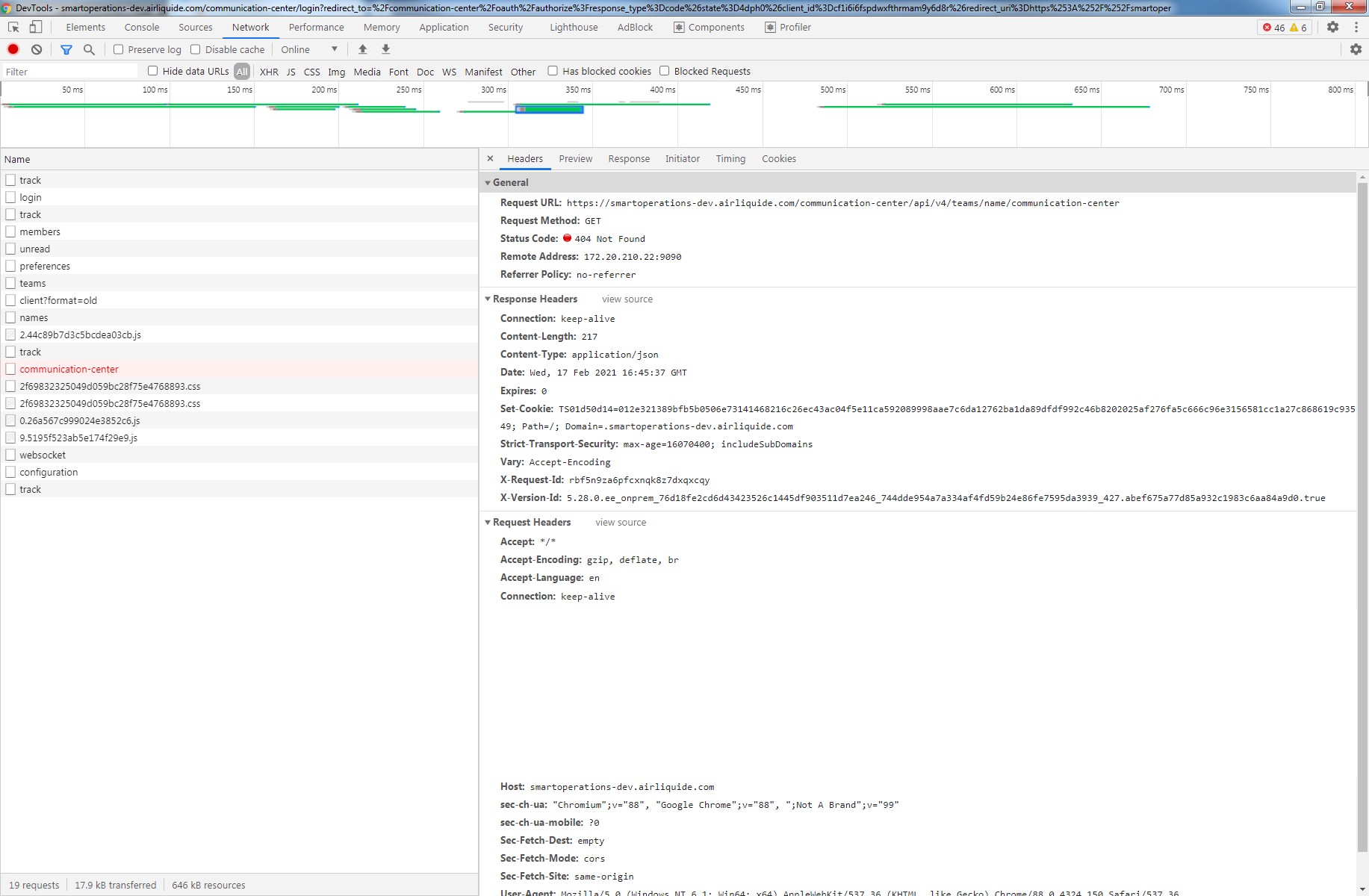Show the Timing tab
Image resolution: width=1369 pixels, height=896 pixels.
730,158
